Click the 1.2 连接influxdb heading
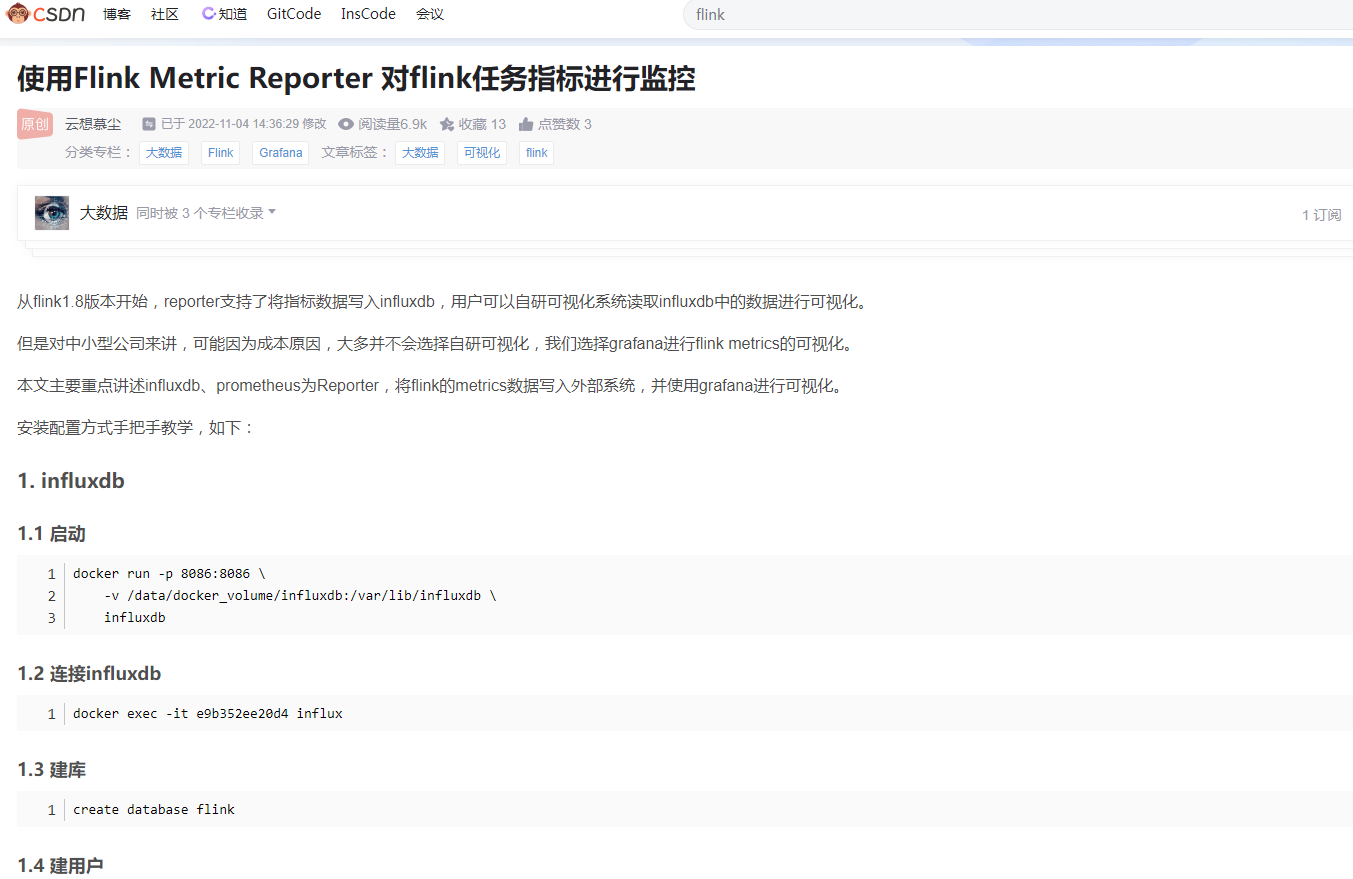1353x879 pixels. point(89,673)
